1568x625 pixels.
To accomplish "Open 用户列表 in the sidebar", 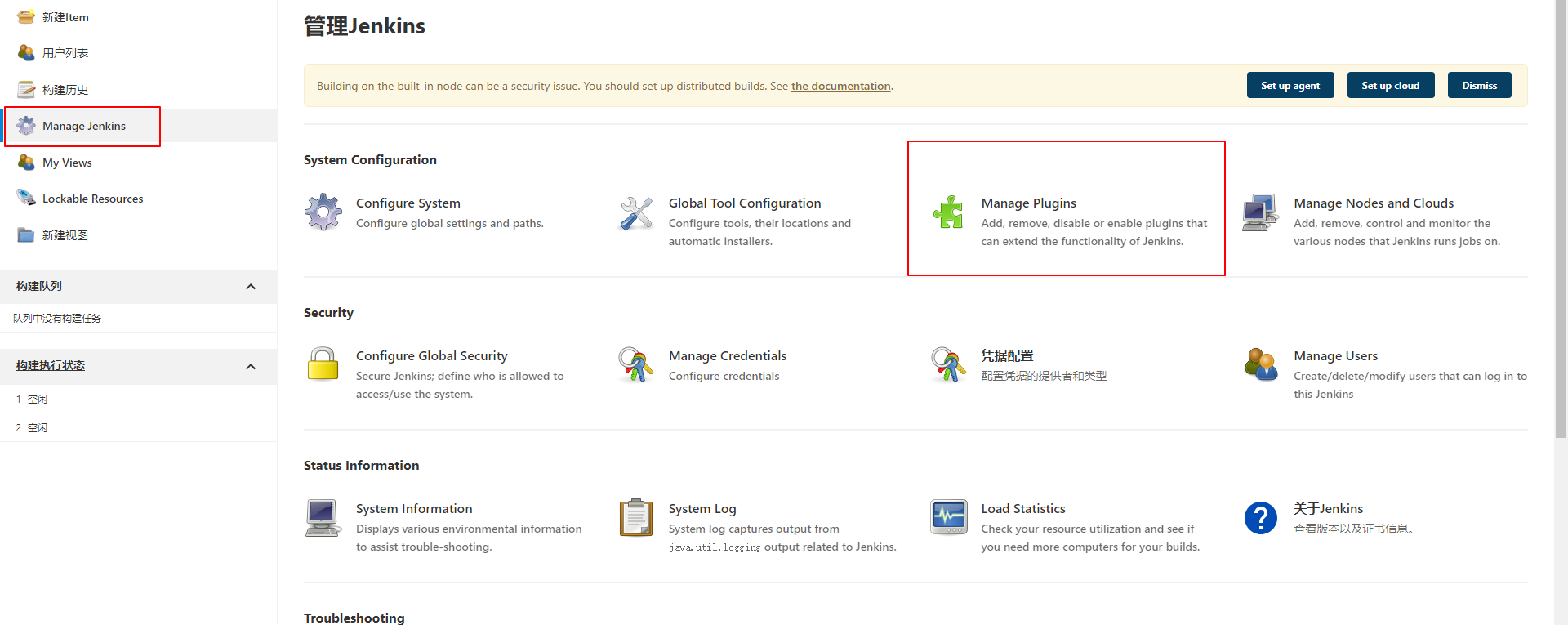I will [x=65, y=53].
